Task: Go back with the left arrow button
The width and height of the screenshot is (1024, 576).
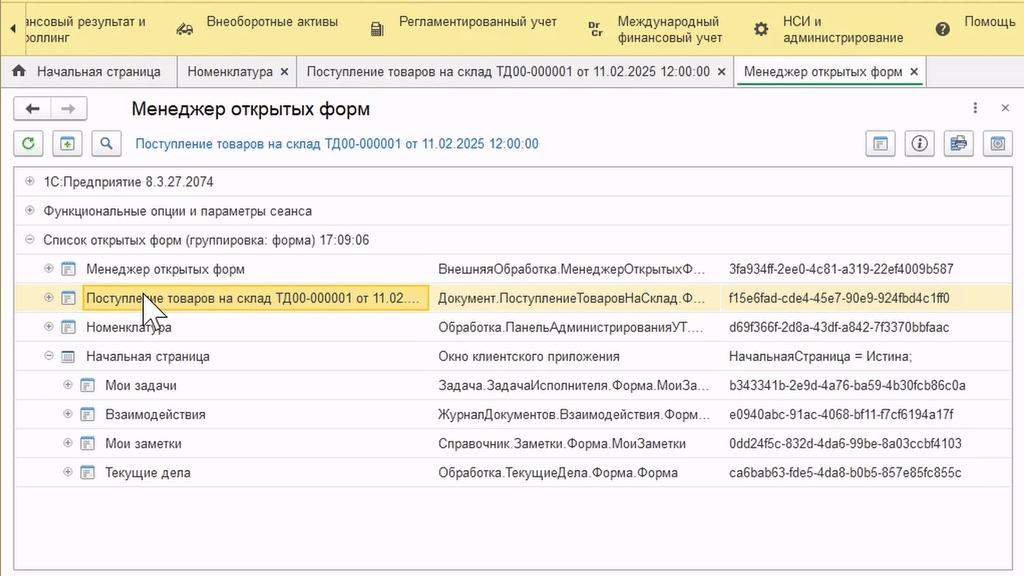Action: [32, 108]
